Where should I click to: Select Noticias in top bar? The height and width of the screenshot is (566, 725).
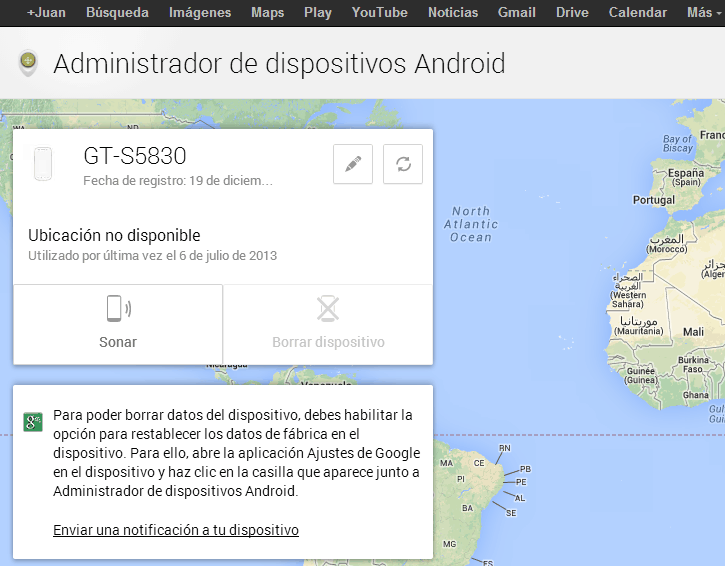click(x=452, y=13)
